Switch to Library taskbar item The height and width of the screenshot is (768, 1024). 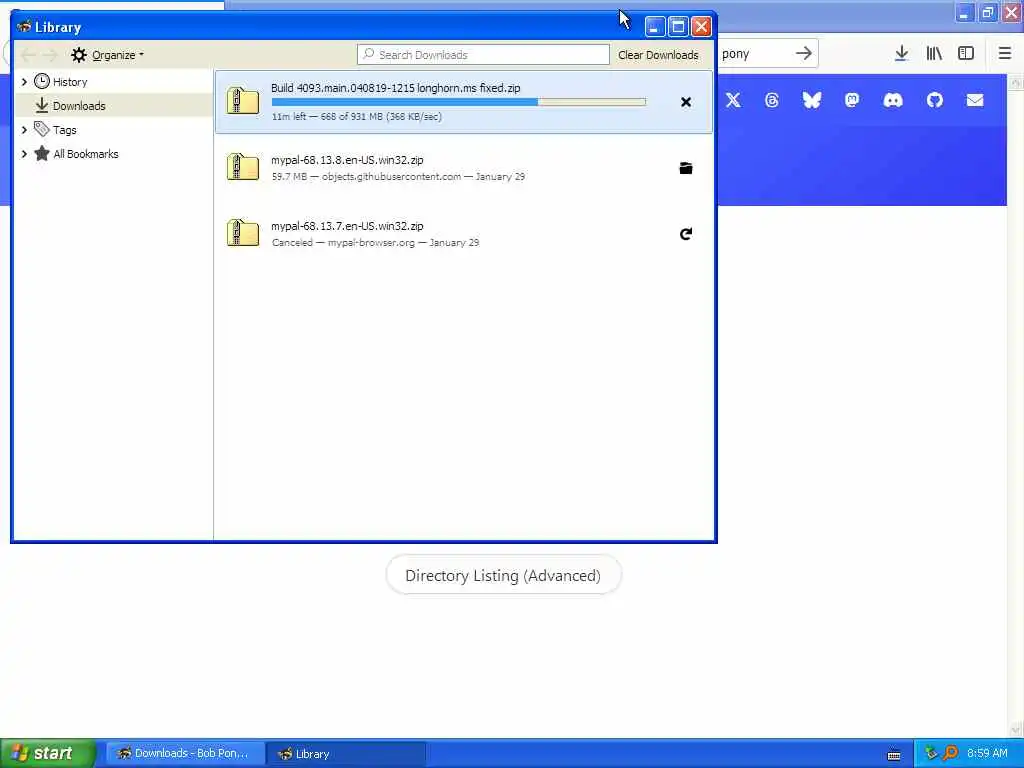[346, 754]
